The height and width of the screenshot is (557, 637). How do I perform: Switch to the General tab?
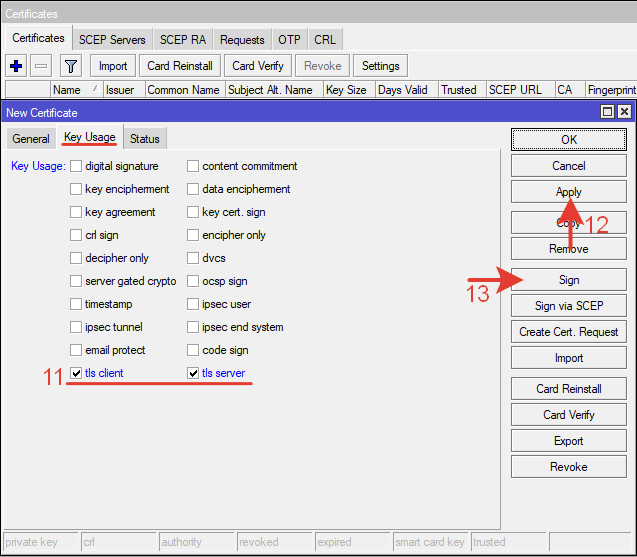pos(31,139)
